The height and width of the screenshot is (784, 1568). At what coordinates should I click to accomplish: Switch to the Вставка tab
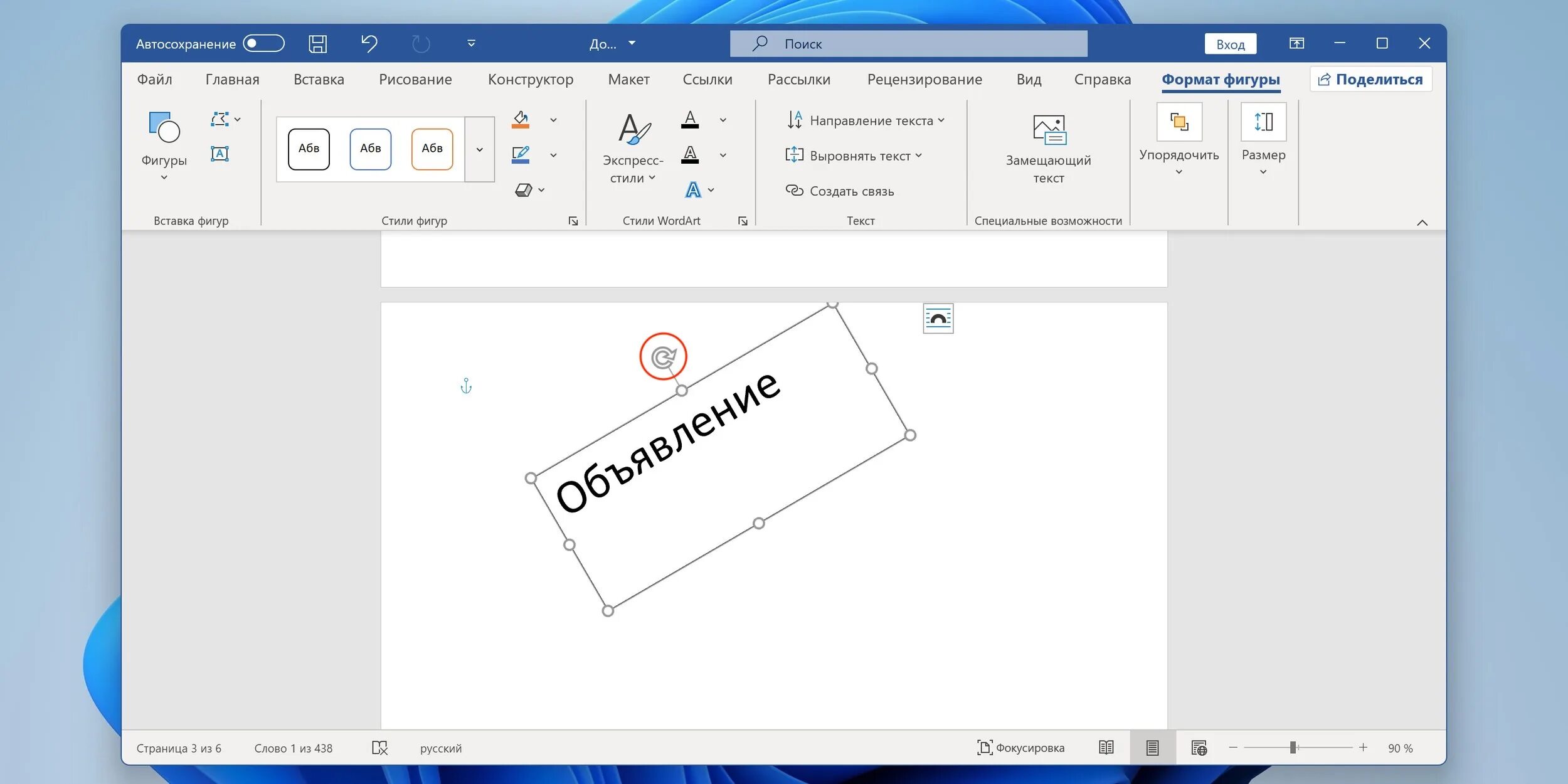(319, 79)
